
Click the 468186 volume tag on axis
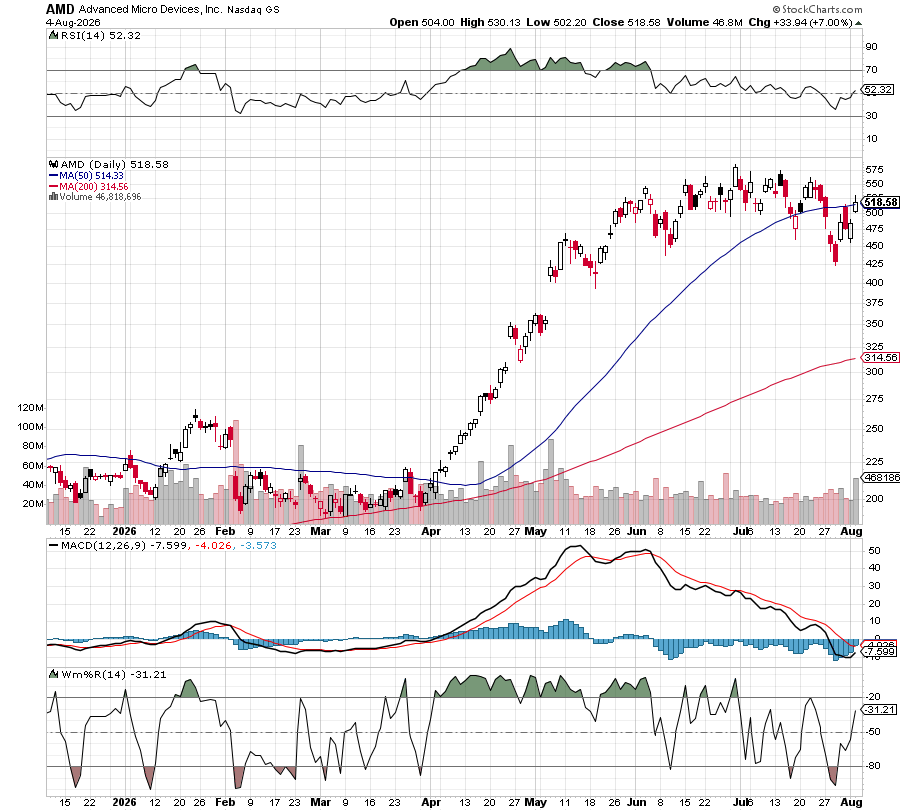pos(882,477)
